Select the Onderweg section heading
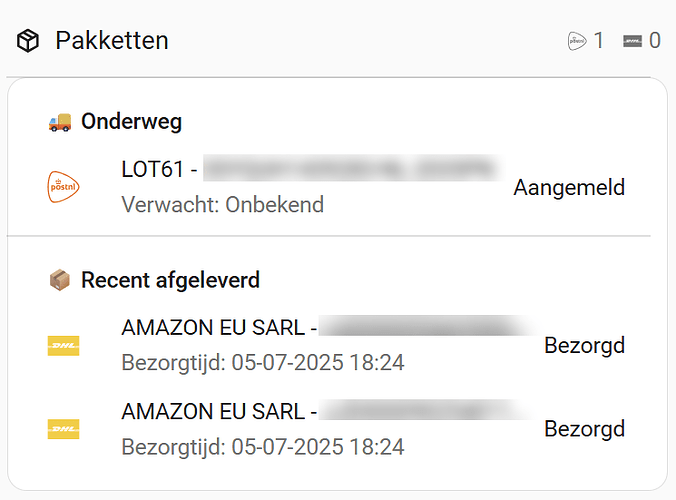Screen dimensions: 676x500 (131, 122)
